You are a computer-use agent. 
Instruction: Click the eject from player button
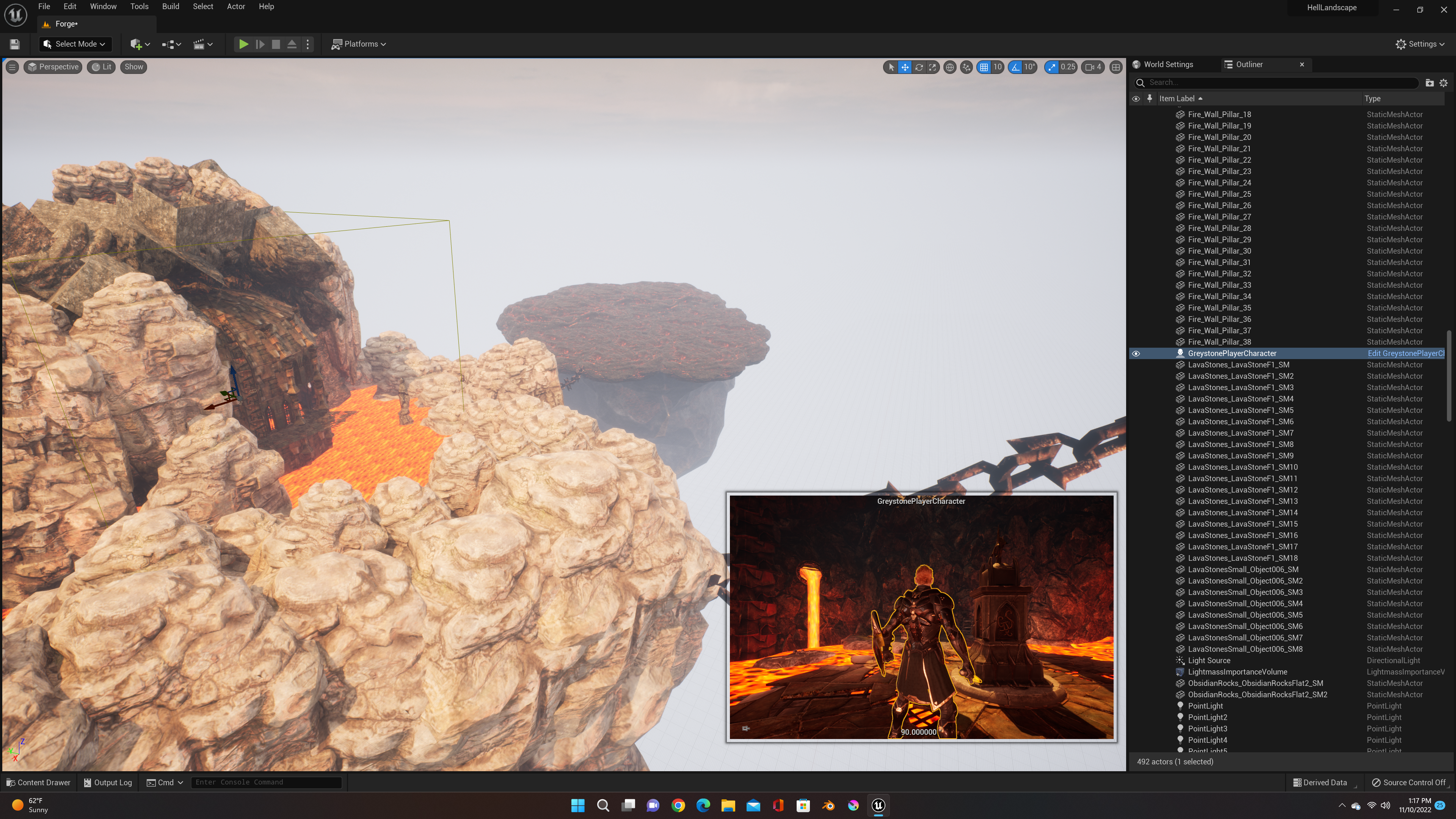(292, 44)
